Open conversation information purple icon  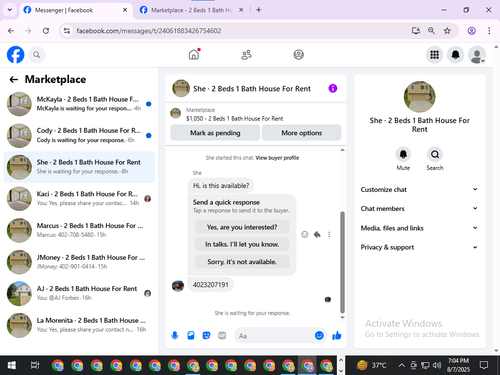pos(333,88)
